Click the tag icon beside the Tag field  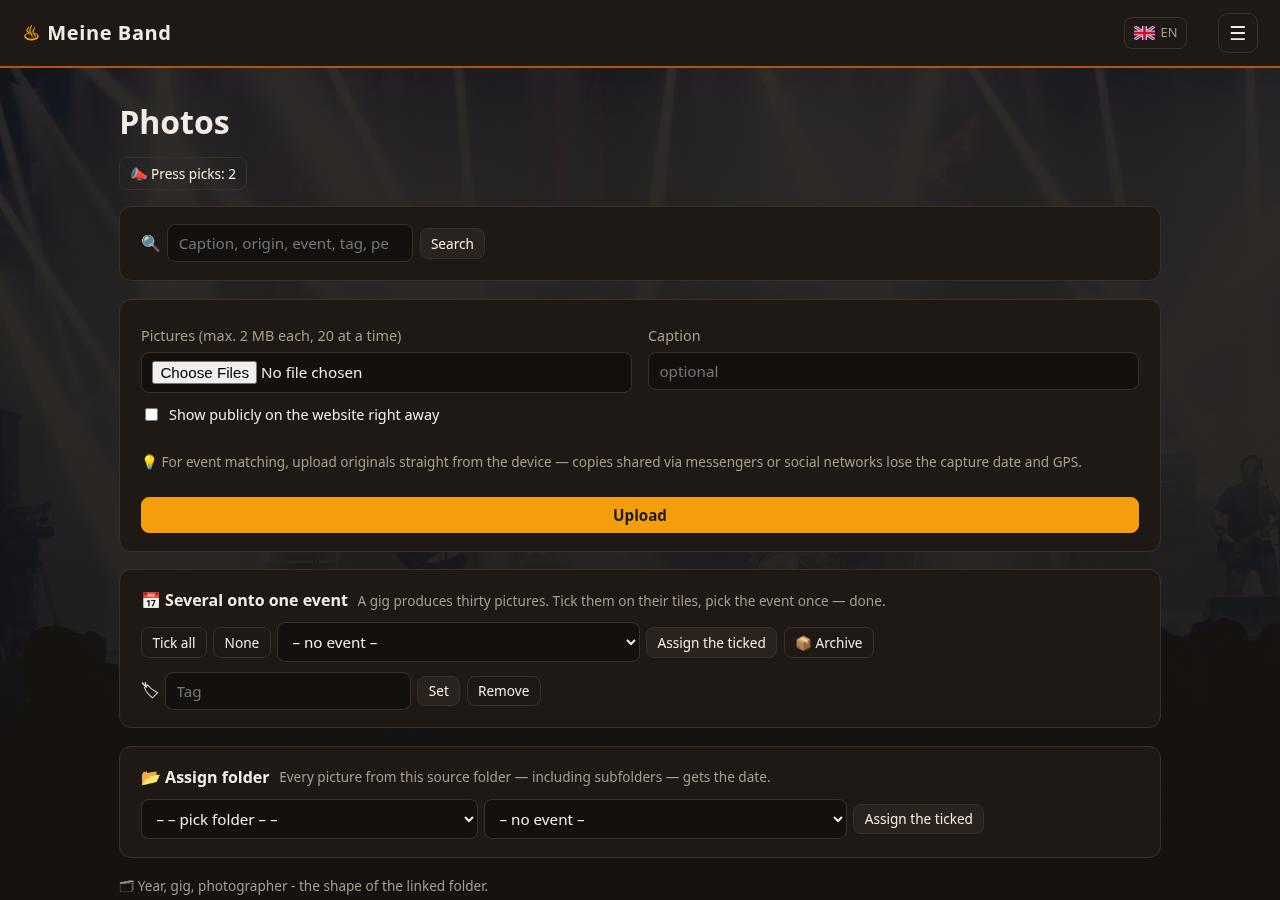click(150, 691)
